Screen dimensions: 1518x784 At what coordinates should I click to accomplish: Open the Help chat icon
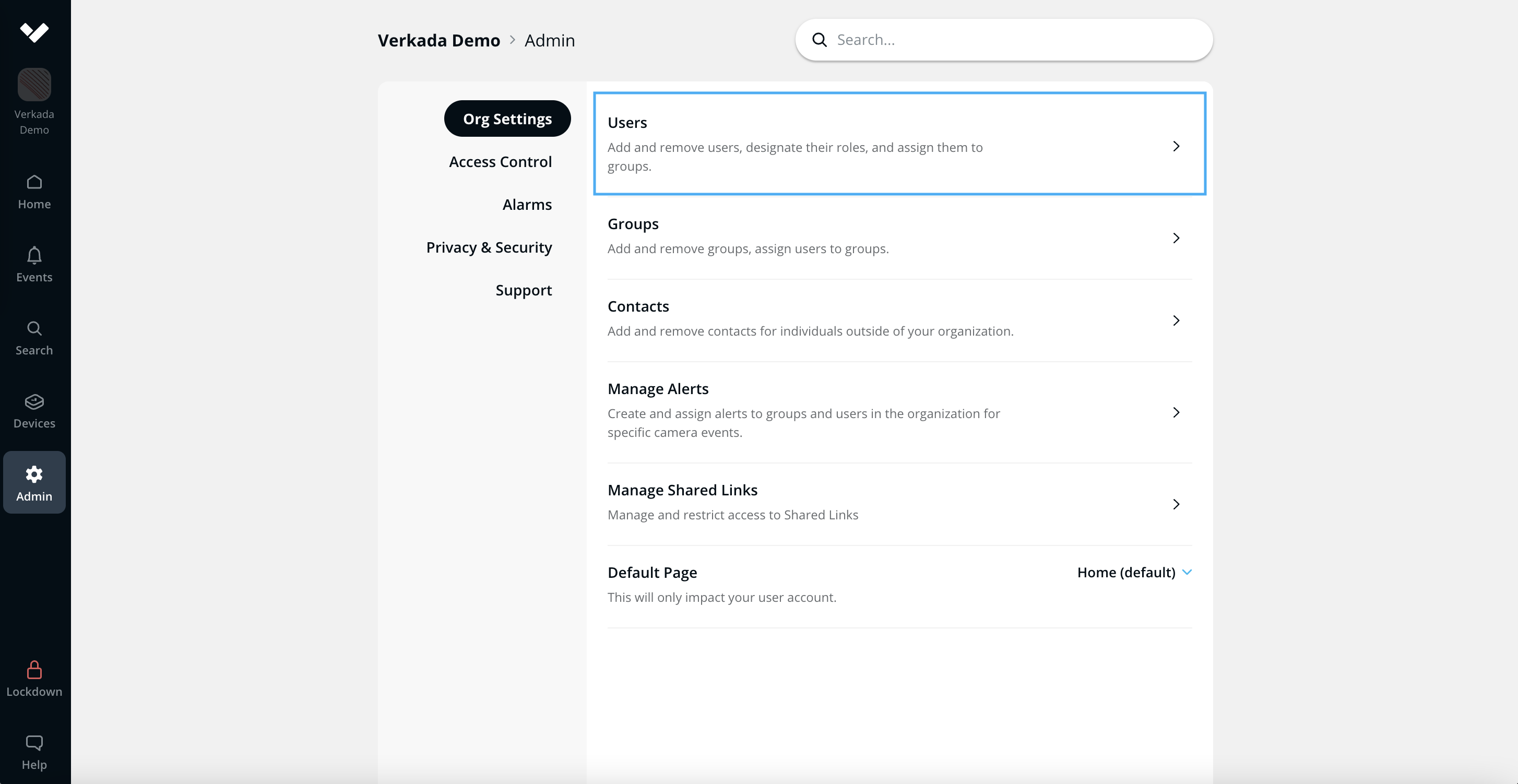pyautogui.click(x=34, y=743)
